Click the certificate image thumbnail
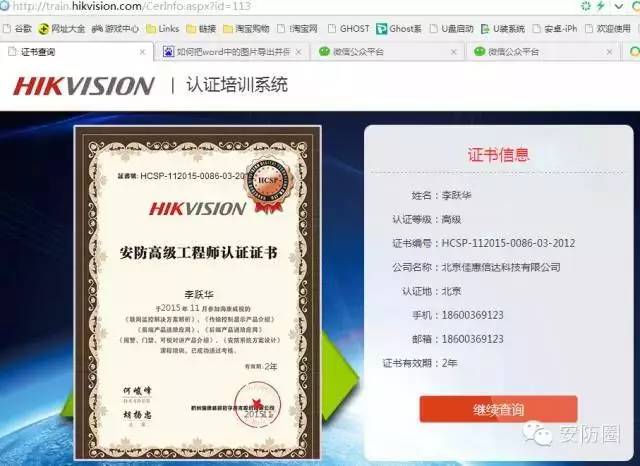Viewport: 640px width, 466px height. point(198,293)
